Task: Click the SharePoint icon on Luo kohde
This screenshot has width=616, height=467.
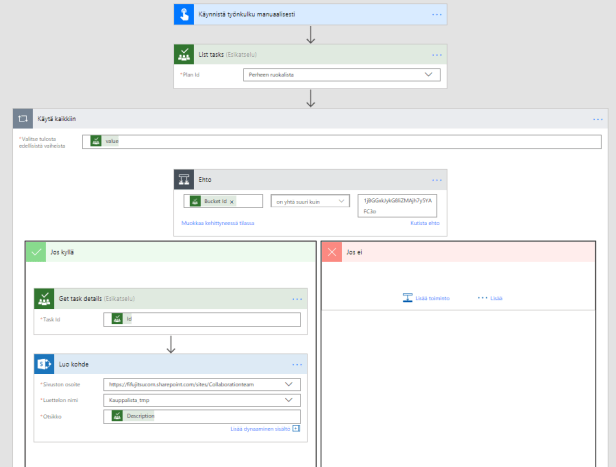Action: tap(45, 363)
